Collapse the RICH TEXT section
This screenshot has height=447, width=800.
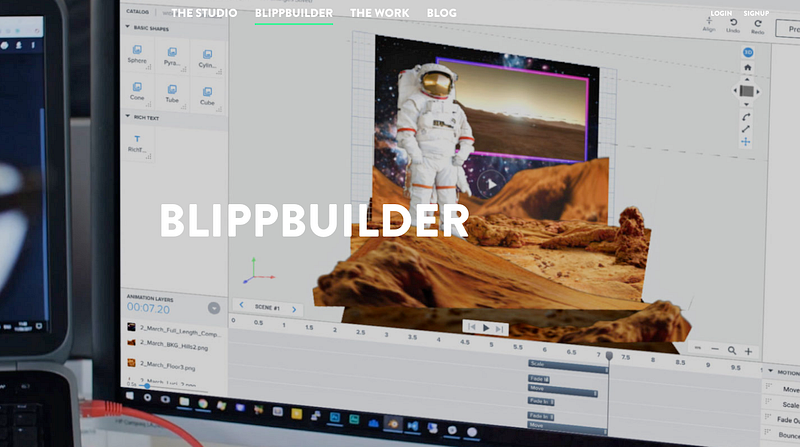(x=128, y=116)
